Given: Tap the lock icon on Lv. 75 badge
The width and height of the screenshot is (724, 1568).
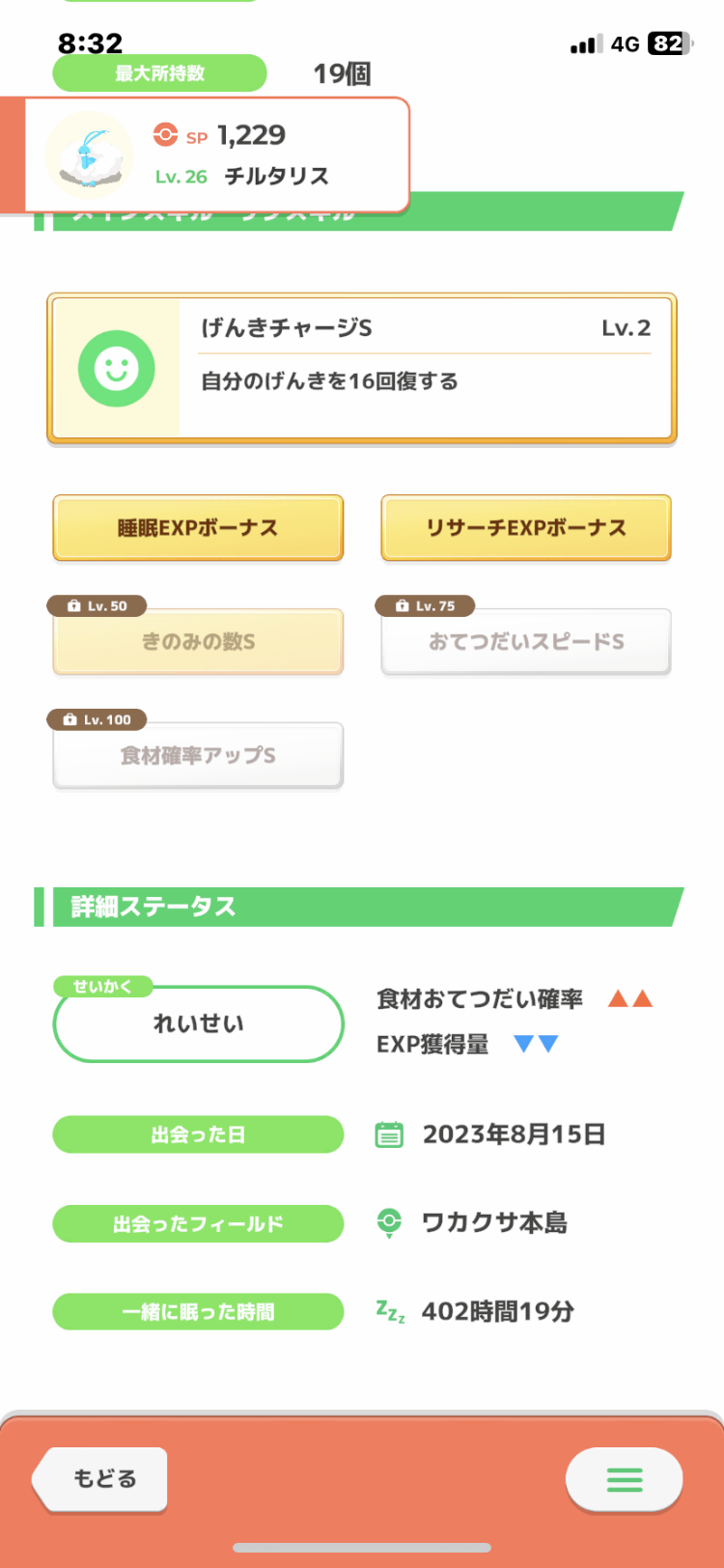Looking at the screenshot, I should pos(402,606).
